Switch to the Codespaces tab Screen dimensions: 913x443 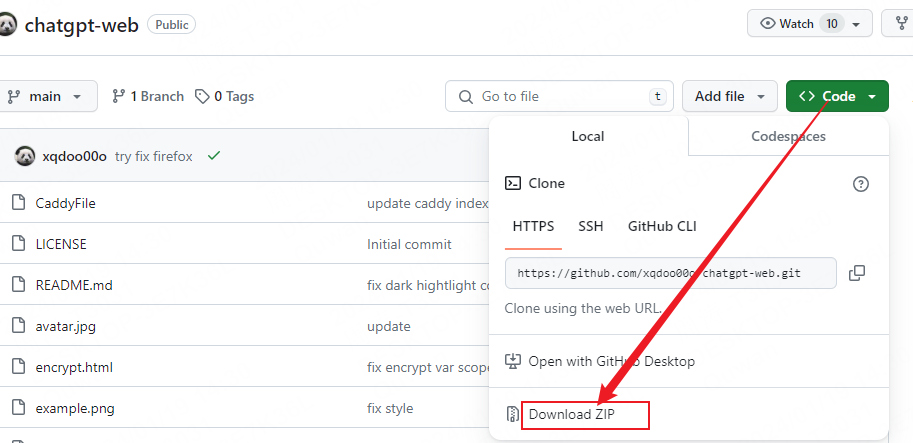click(x=788, y=136)
